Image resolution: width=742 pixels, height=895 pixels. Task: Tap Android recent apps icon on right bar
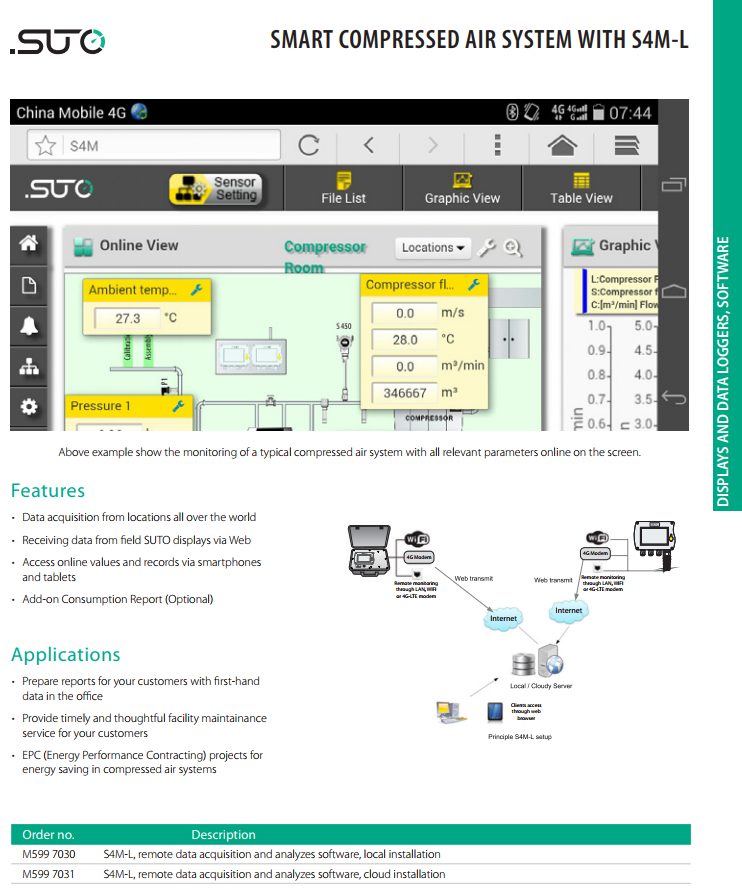[x=674, y=185]
